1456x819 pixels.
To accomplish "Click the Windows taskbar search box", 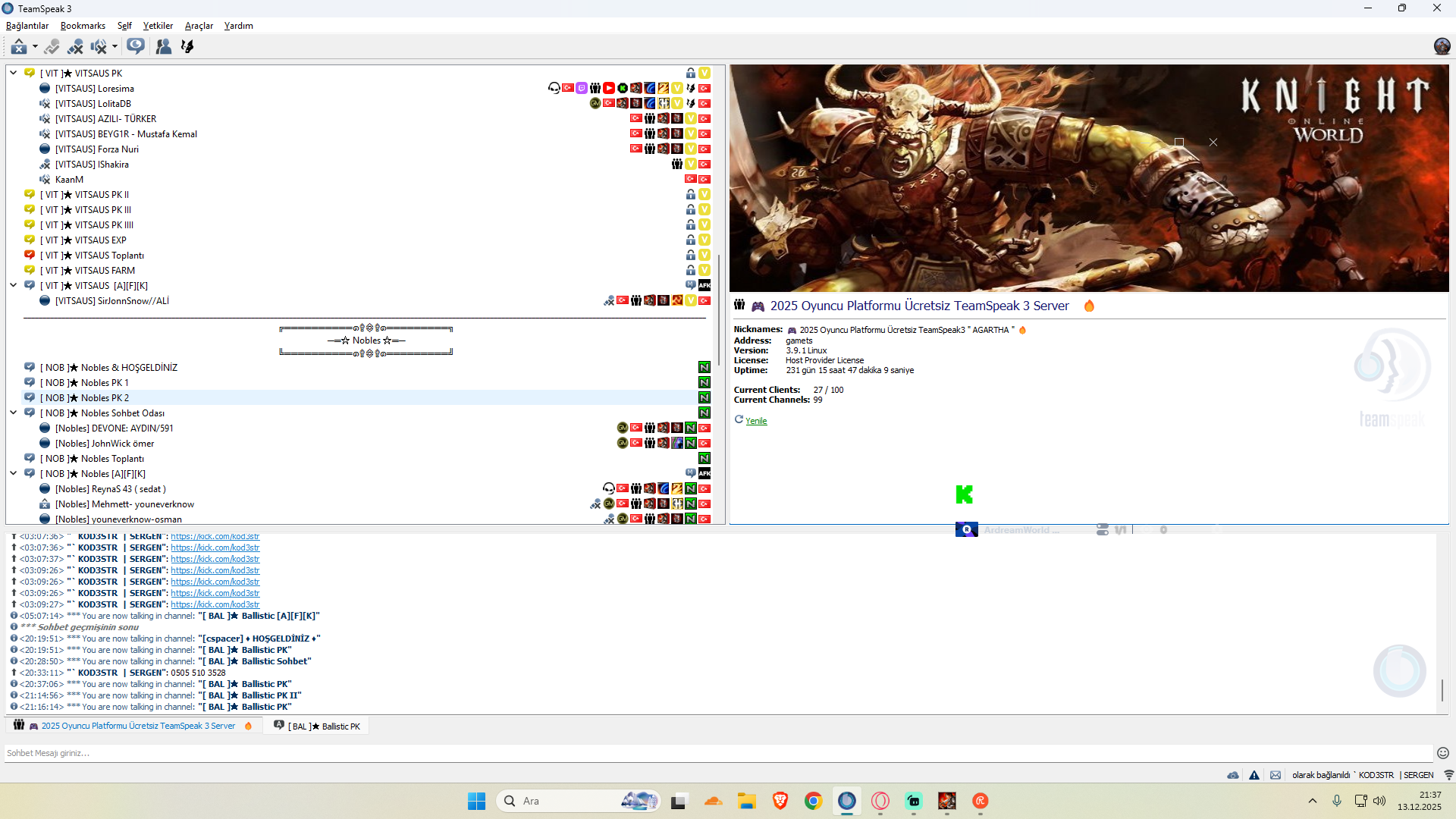I will (x=579, y=801).
